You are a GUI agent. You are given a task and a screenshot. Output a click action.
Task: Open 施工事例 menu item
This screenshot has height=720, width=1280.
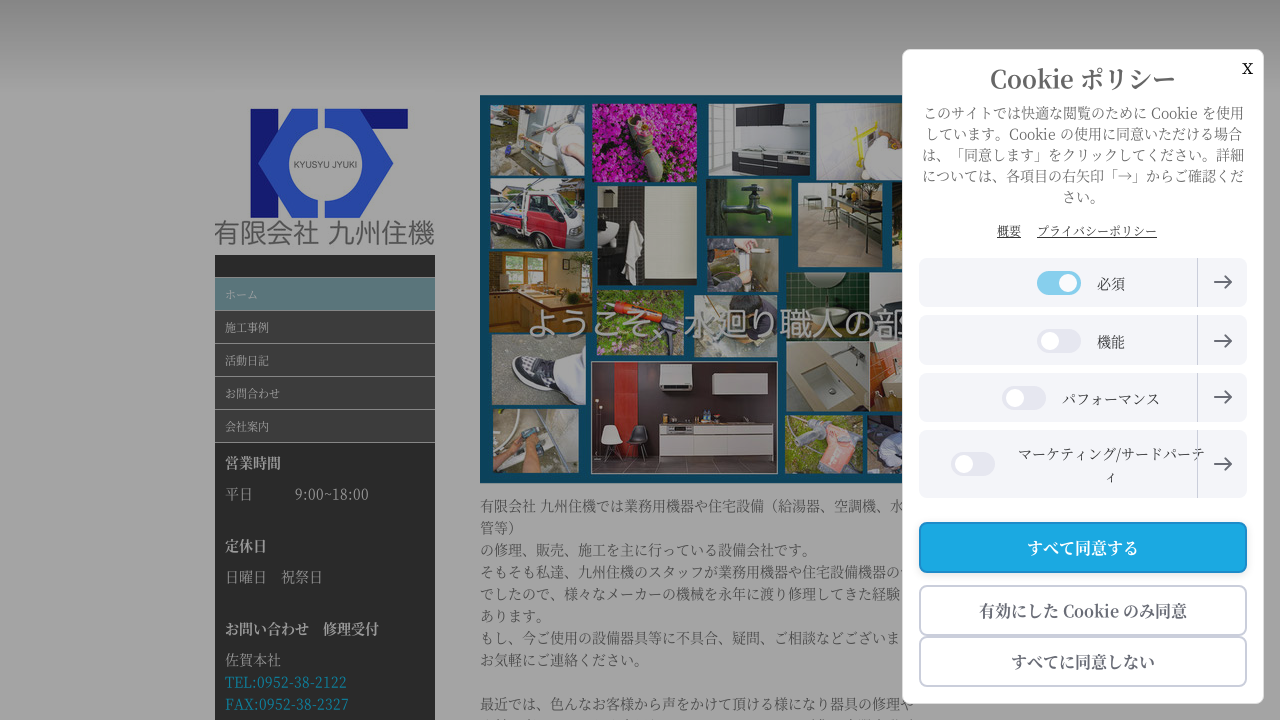click(324, 327)
